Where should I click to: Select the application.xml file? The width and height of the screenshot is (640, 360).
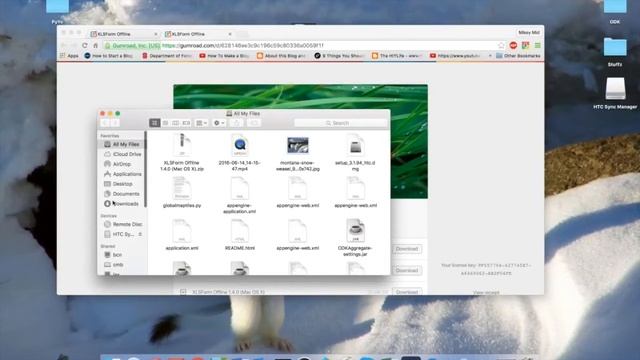pos(182,235)
